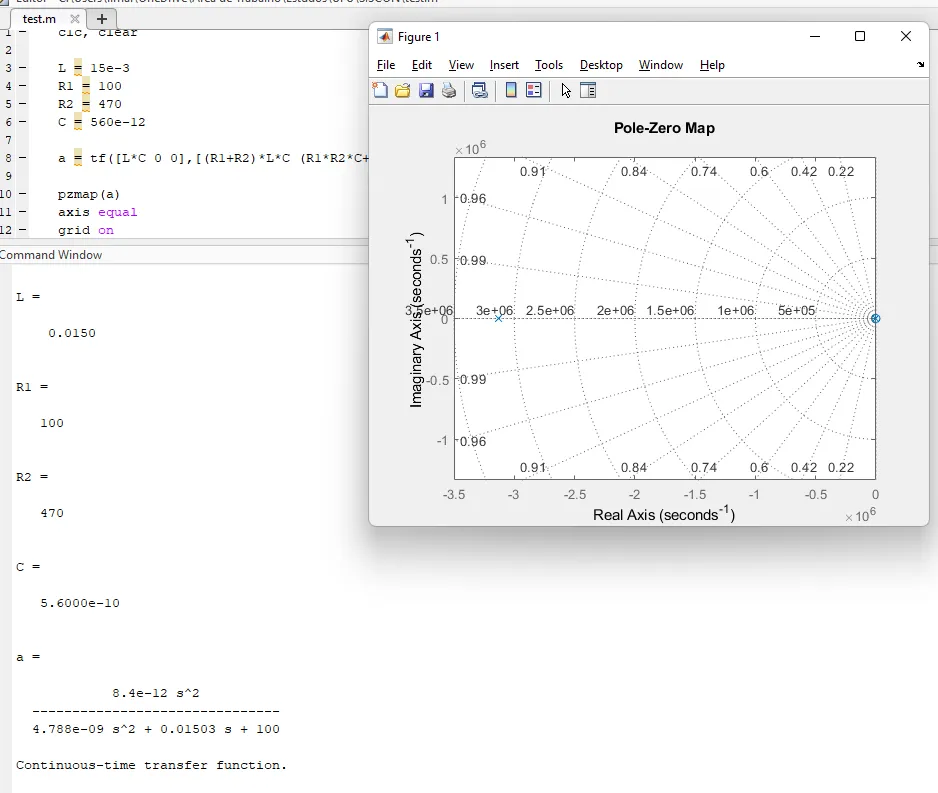
Task: Toggle the Edit Plot arrow tool
Action: (x=566, y=91)
